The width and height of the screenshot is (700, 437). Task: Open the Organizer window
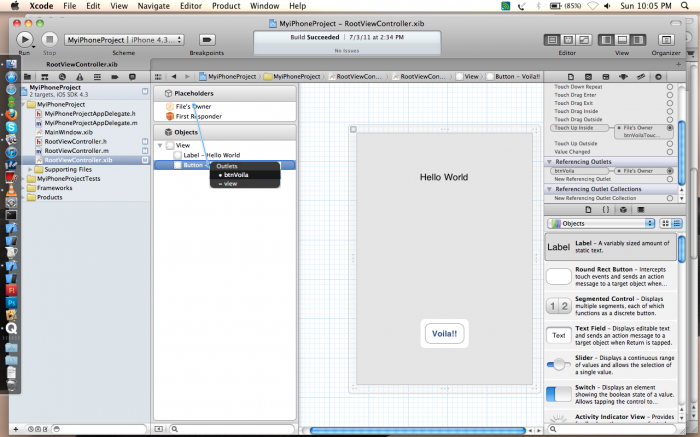click(665, 39)
